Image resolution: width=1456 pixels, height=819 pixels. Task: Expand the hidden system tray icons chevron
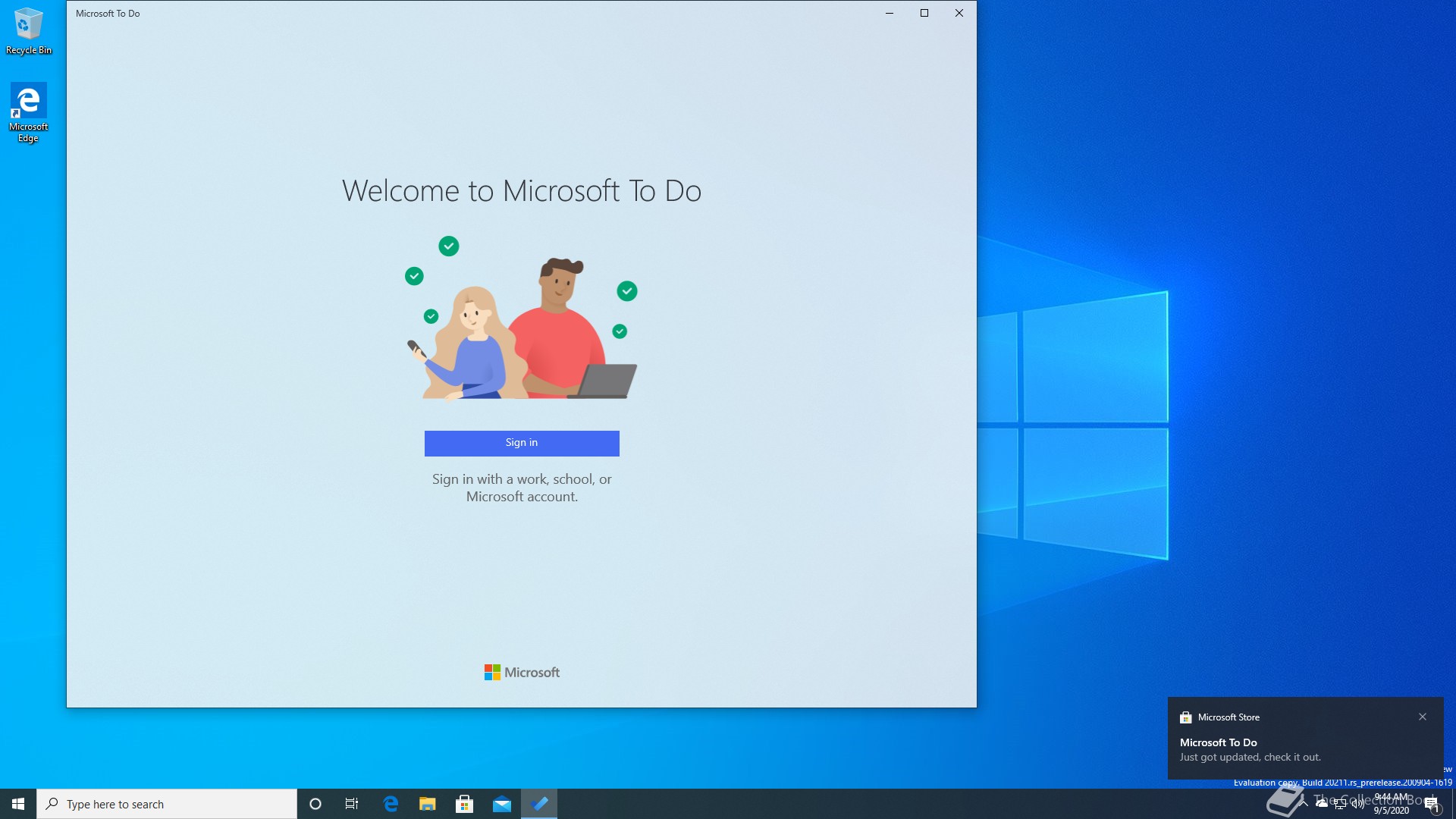[x=1304, y=803]
